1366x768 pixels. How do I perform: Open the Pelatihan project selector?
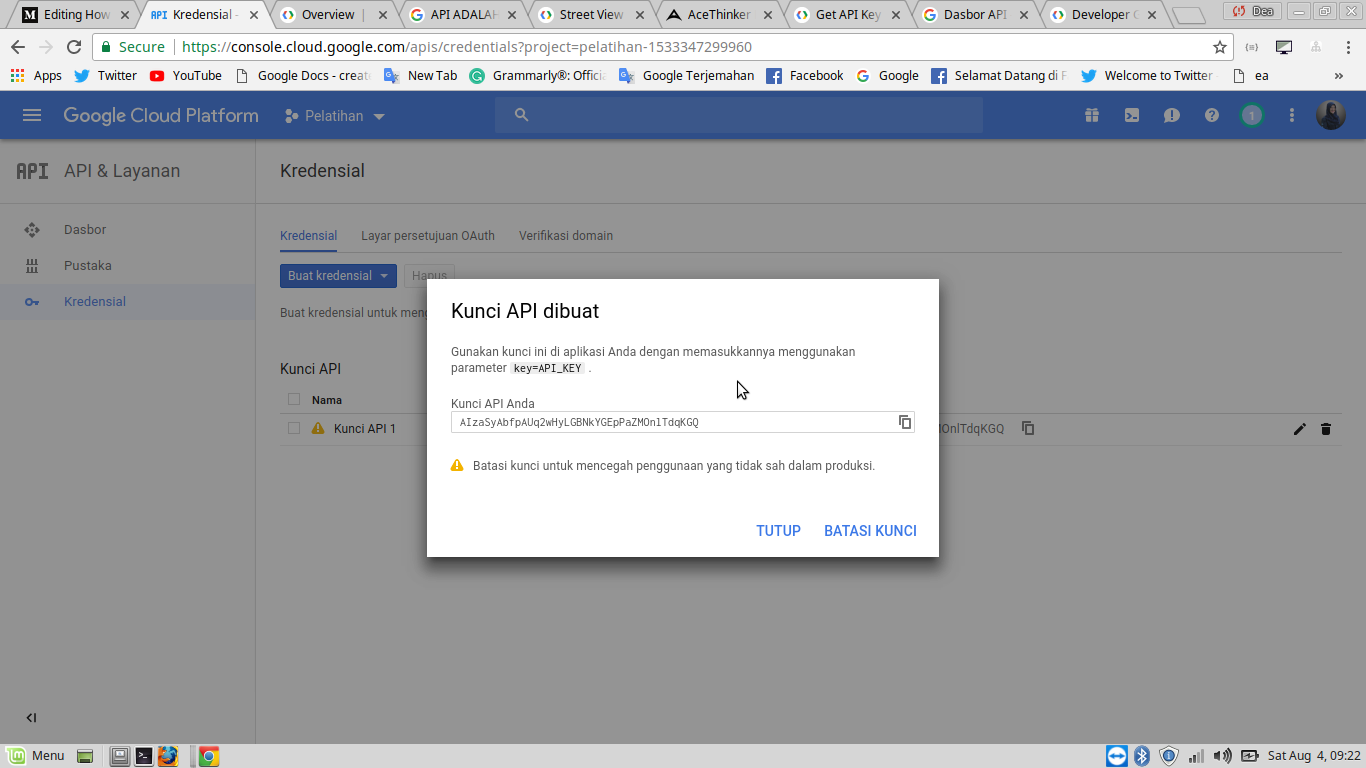pyautogui.click(x=335, y=115)
